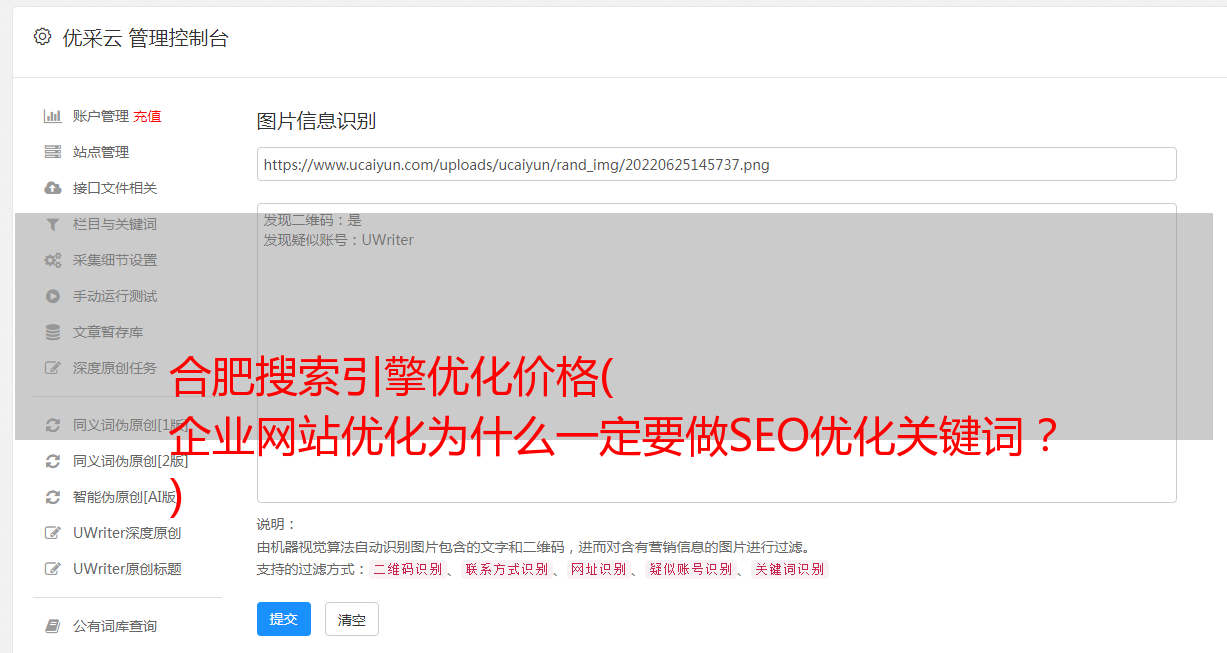The image size is (1227, 653).
Task: Open 采集细节设置 page
Action: pyautogui.click(x=115, y=260)
